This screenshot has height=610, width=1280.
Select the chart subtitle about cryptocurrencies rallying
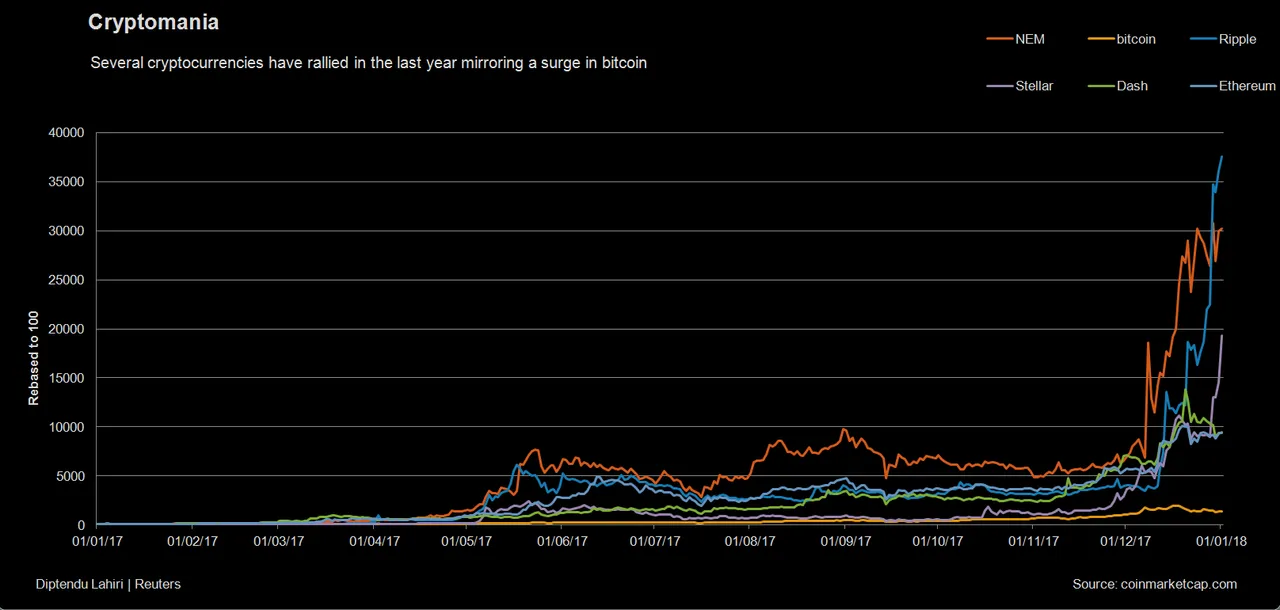point(368,62)
